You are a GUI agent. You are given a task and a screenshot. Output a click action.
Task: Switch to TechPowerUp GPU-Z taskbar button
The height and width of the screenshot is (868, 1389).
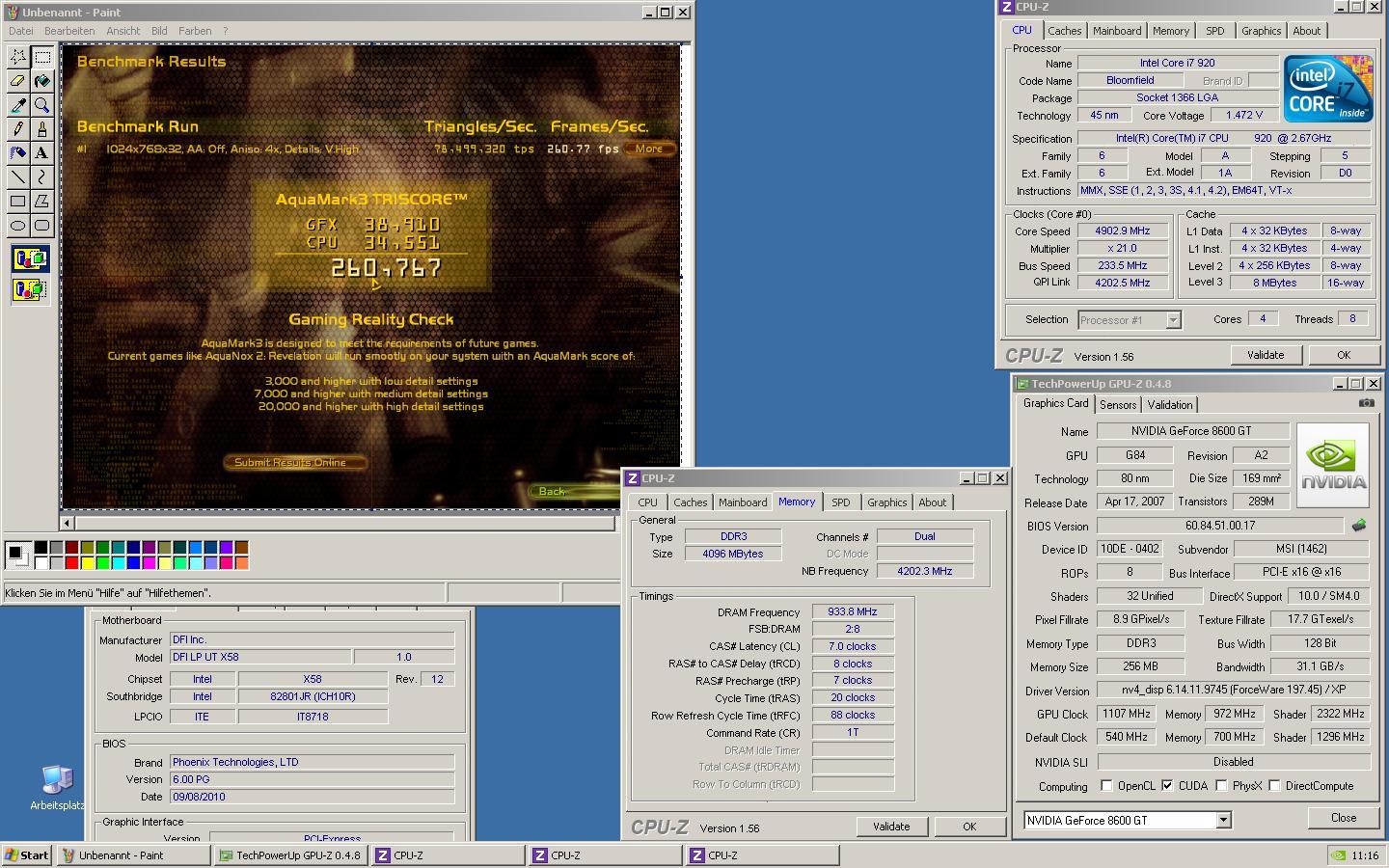tap(289, 855)
